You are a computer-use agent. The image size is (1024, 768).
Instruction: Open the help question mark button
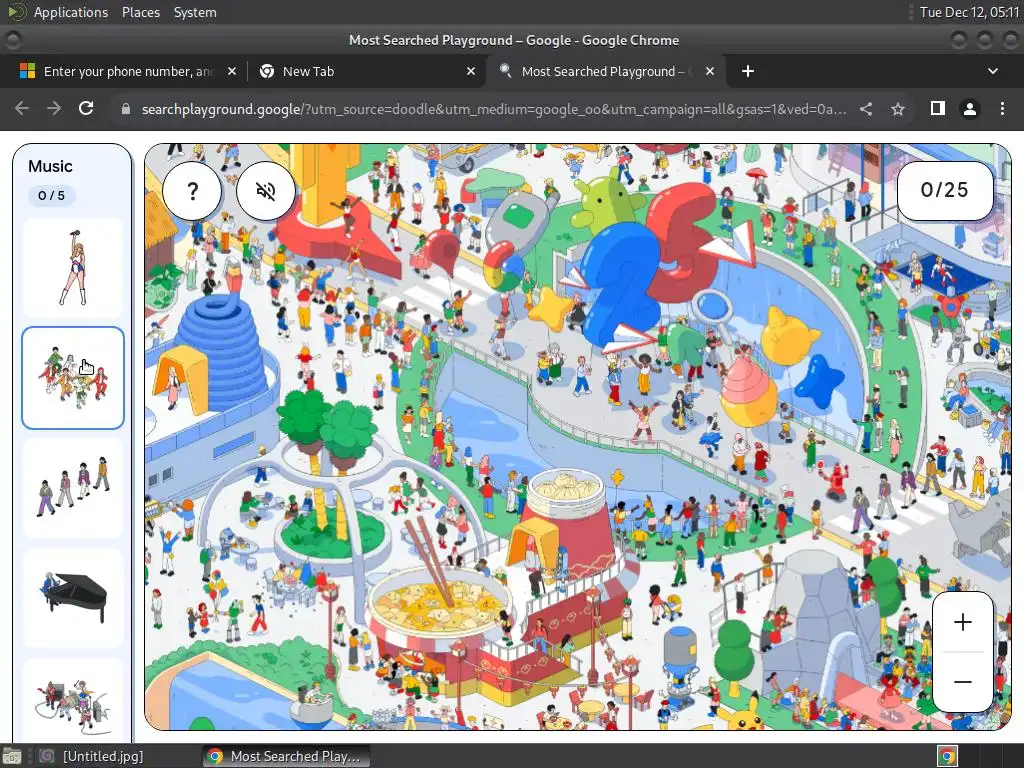pos(192,191)
